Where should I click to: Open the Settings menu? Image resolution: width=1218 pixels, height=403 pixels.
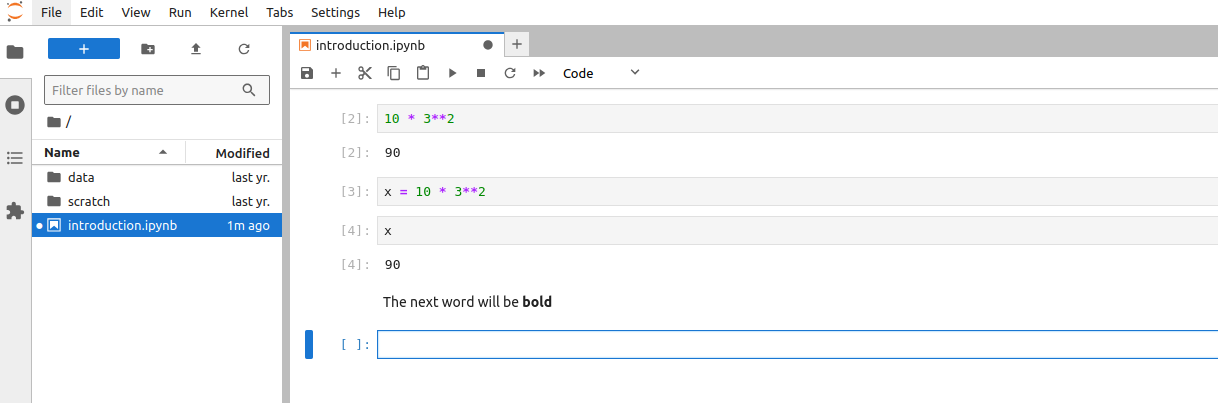point(335,12)
